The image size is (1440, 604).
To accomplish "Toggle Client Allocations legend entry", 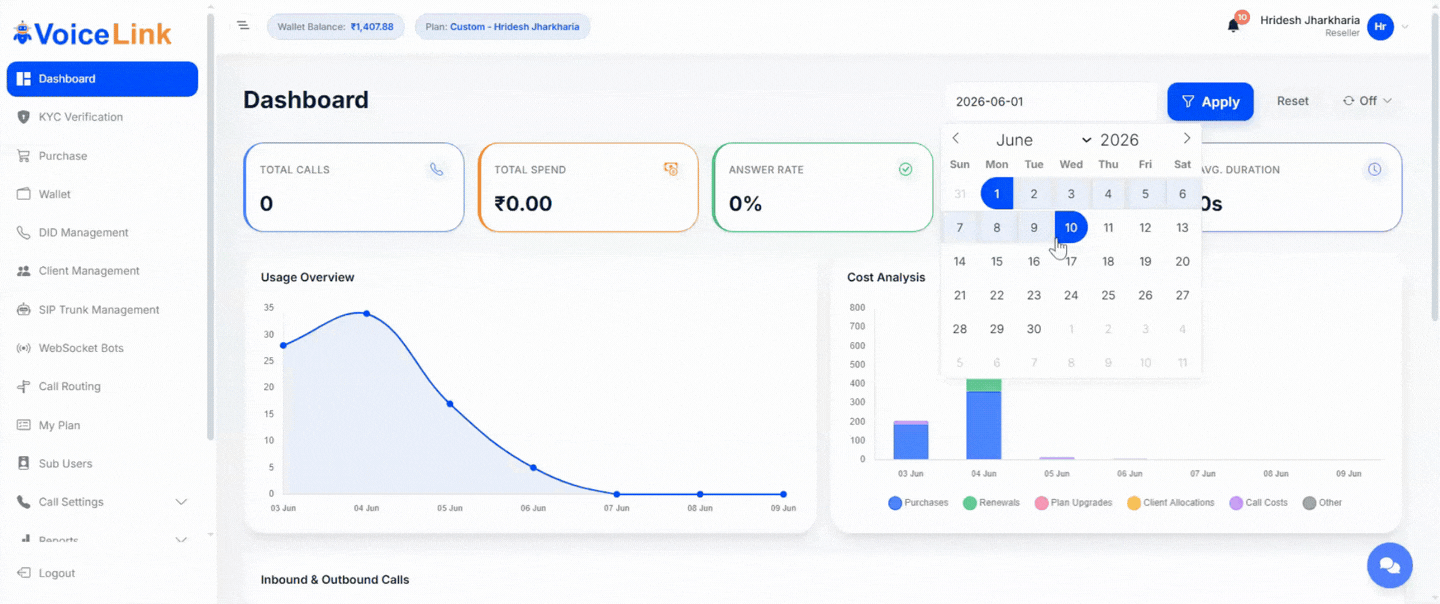I will coord(1171,503).
